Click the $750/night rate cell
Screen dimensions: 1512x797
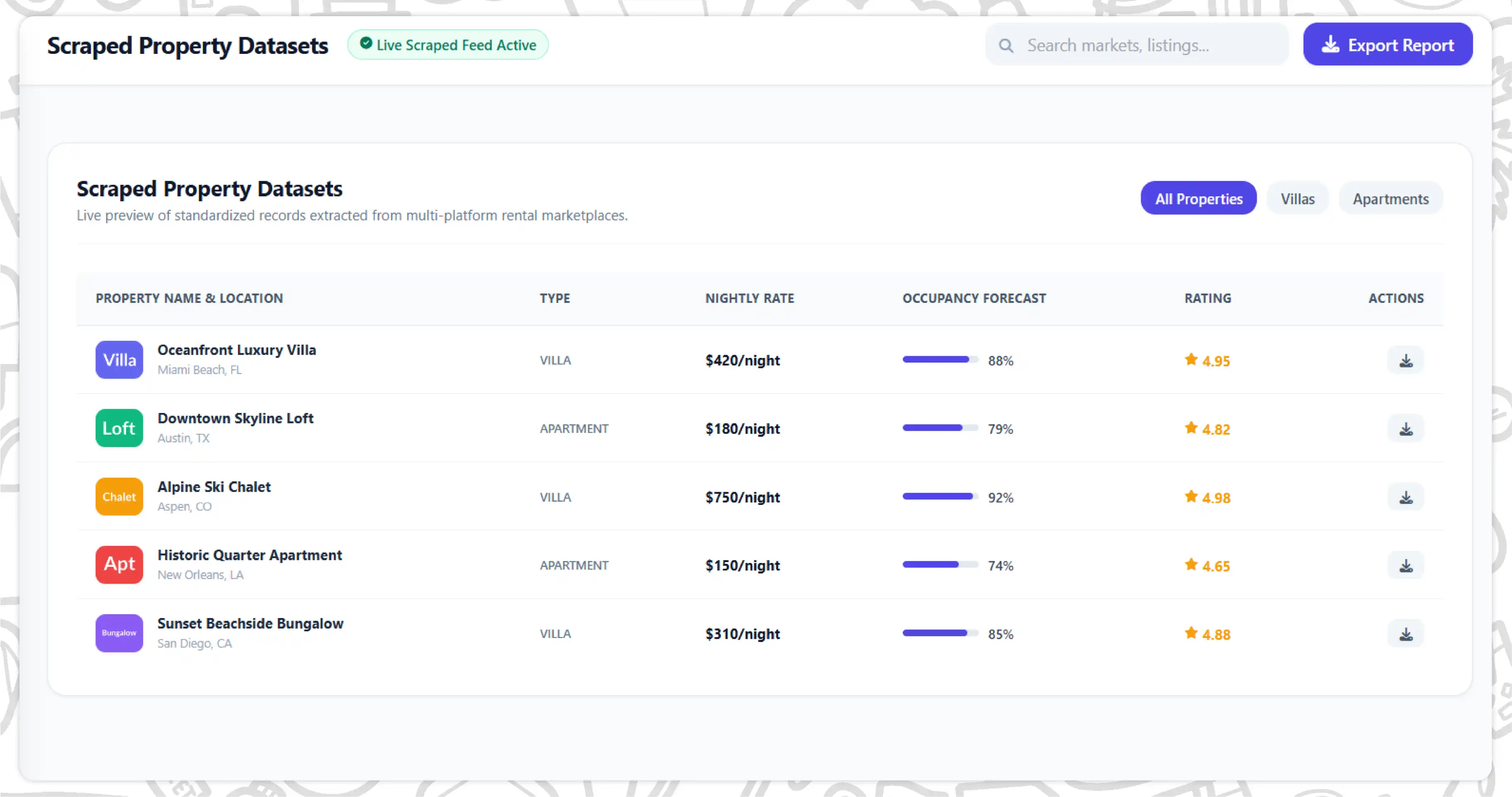742,498
